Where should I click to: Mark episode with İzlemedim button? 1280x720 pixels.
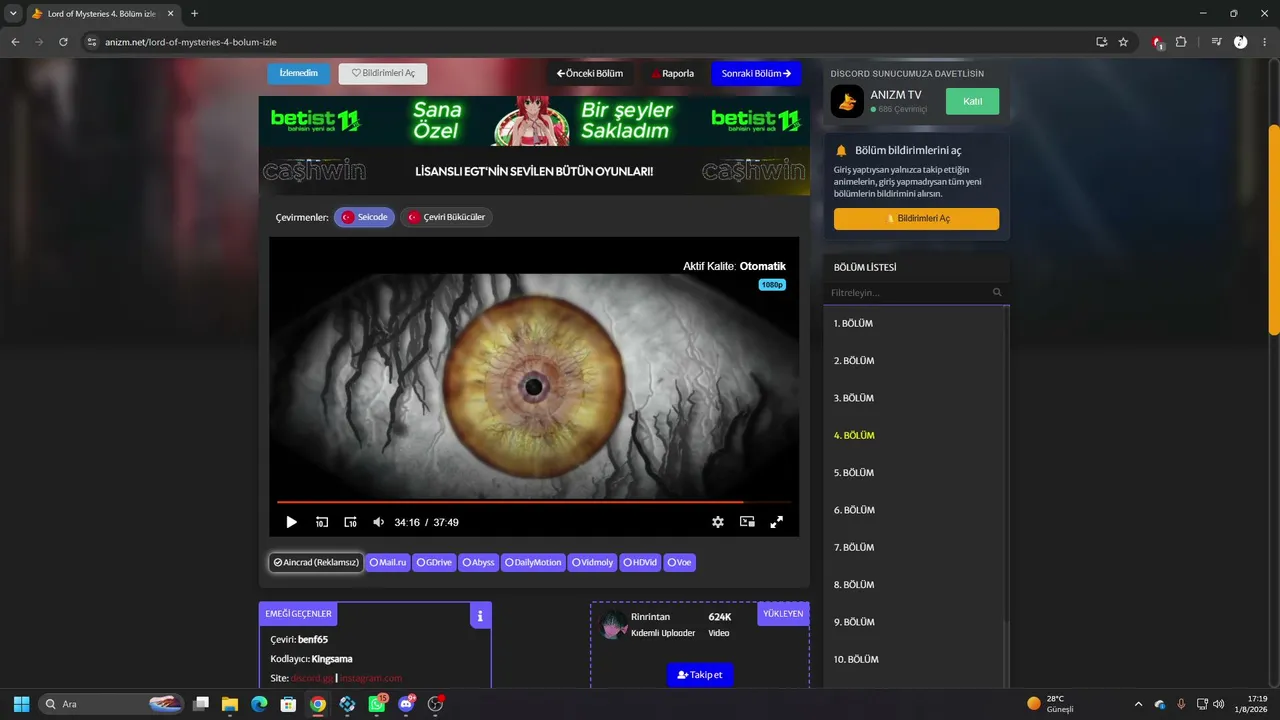[x=298, y=73]
